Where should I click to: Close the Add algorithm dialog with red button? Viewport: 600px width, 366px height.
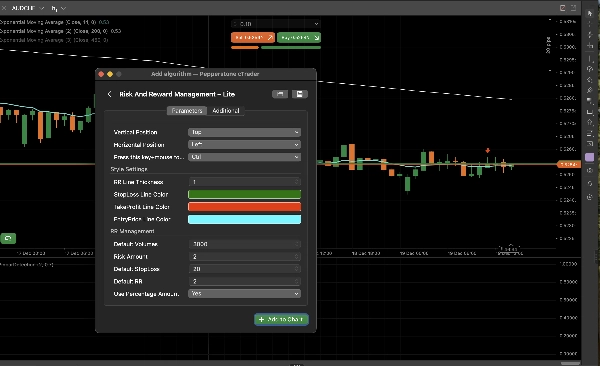[101, 74]
